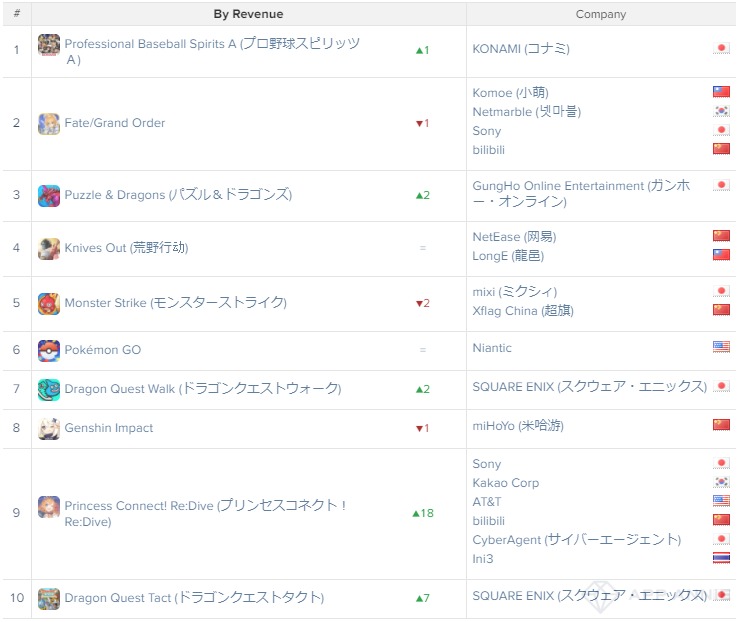
Task: Click the down 1 indicator for Genshin Impact
Action: pos(423,428)
